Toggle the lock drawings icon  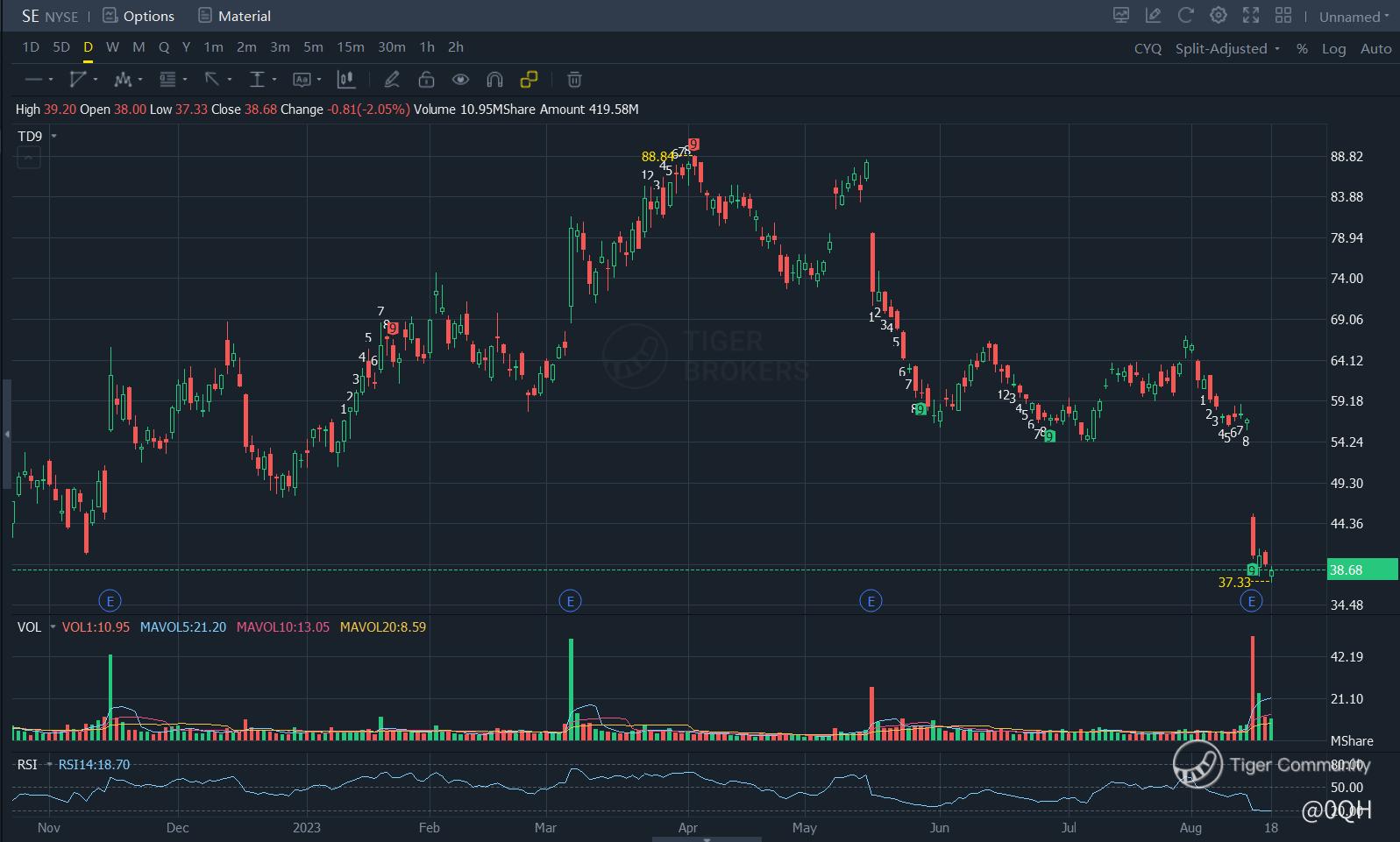pyautogui.click(x=426, y=80)
